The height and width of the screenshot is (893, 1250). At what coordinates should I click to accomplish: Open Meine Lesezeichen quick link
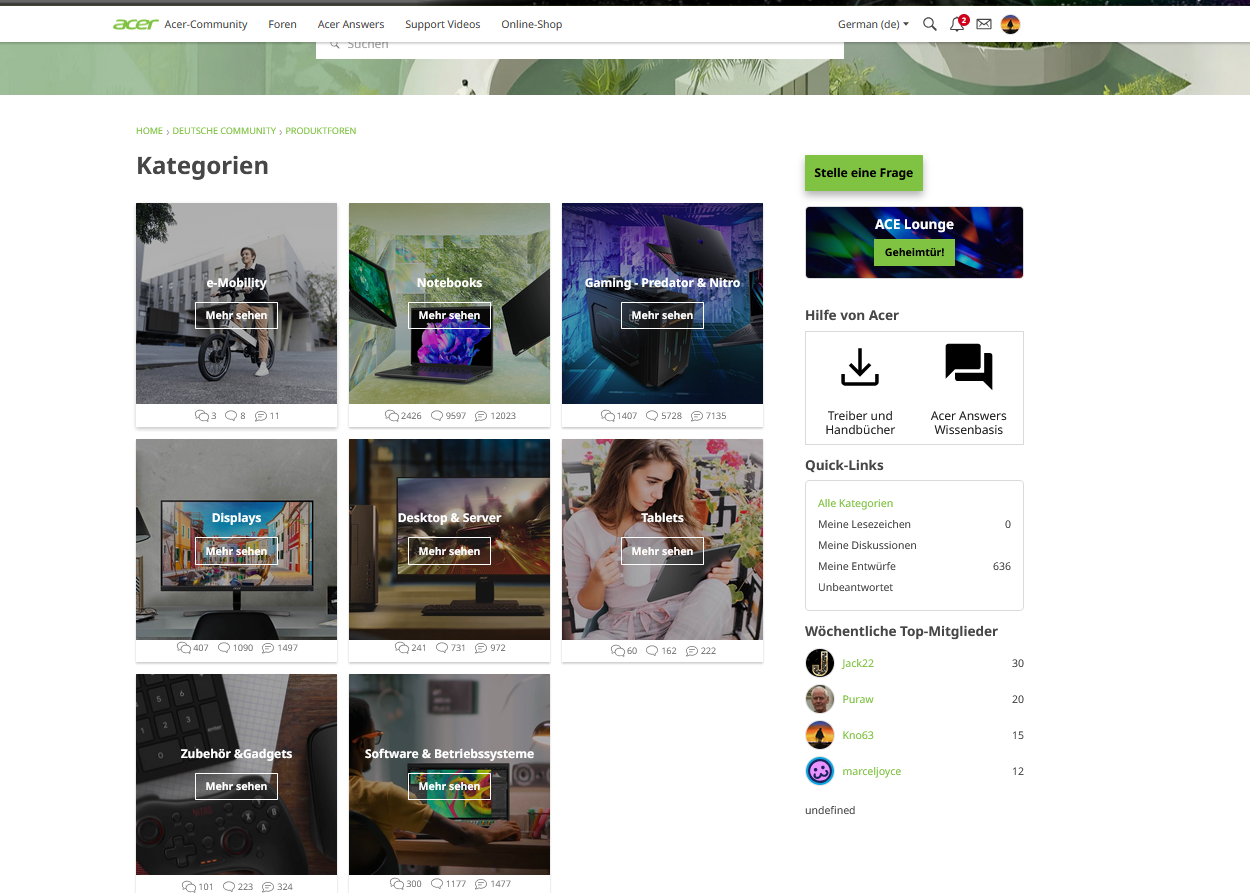pyautogui.click(x=864, y=525)
